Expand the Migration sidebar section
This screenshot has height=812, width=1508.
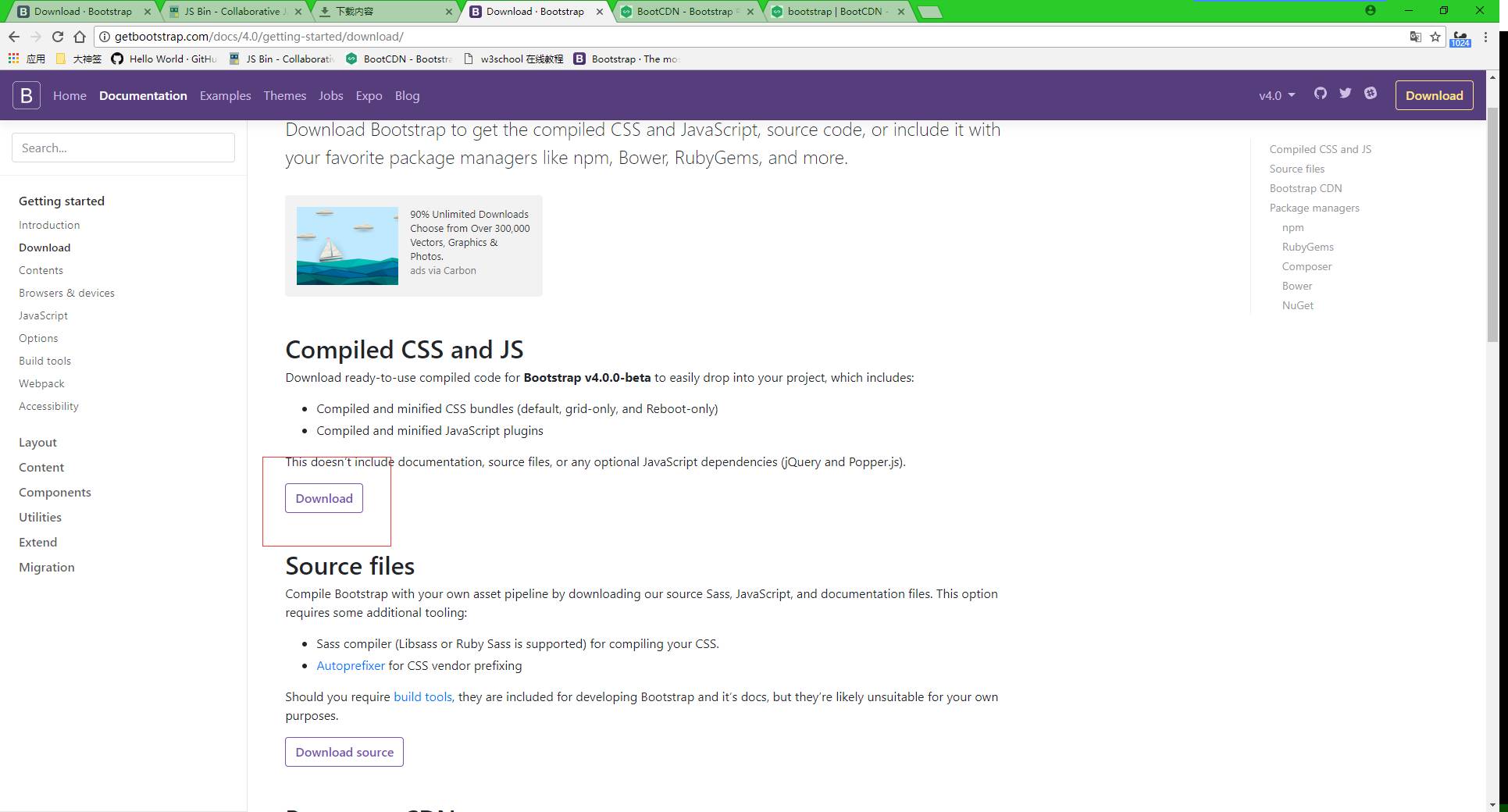(47, 567)
